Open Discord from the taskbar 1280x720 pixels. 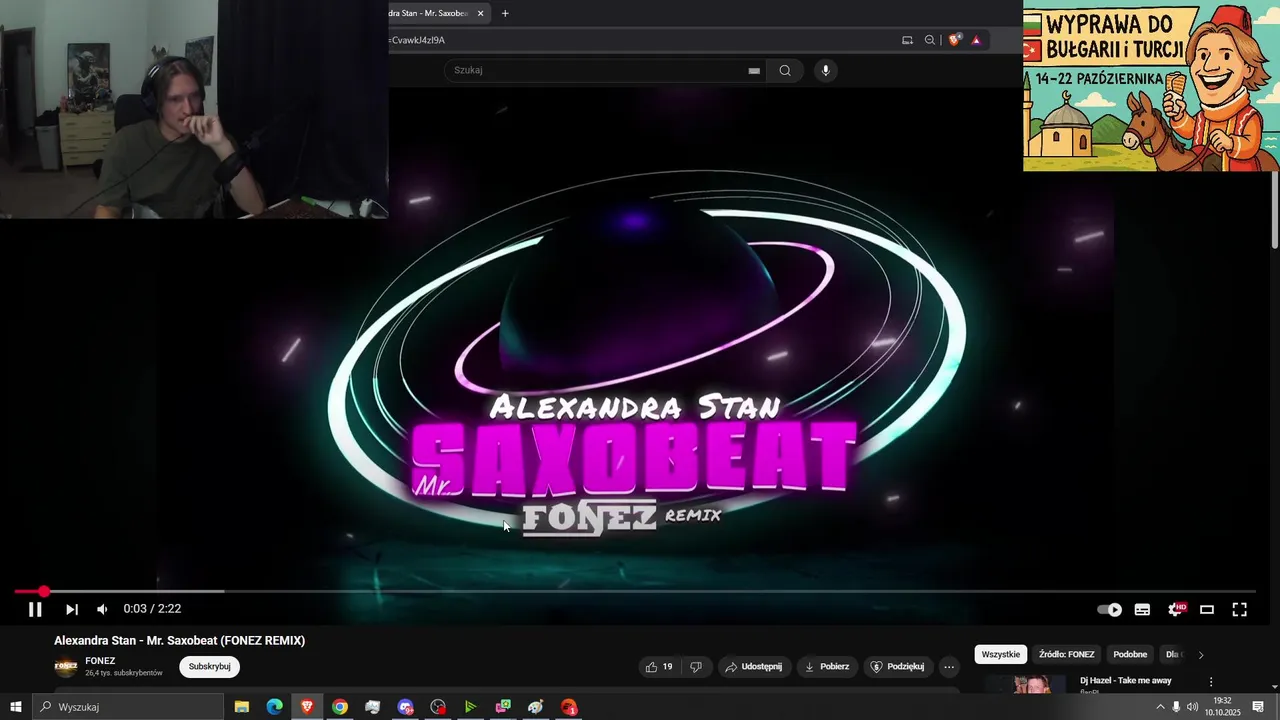405,707
